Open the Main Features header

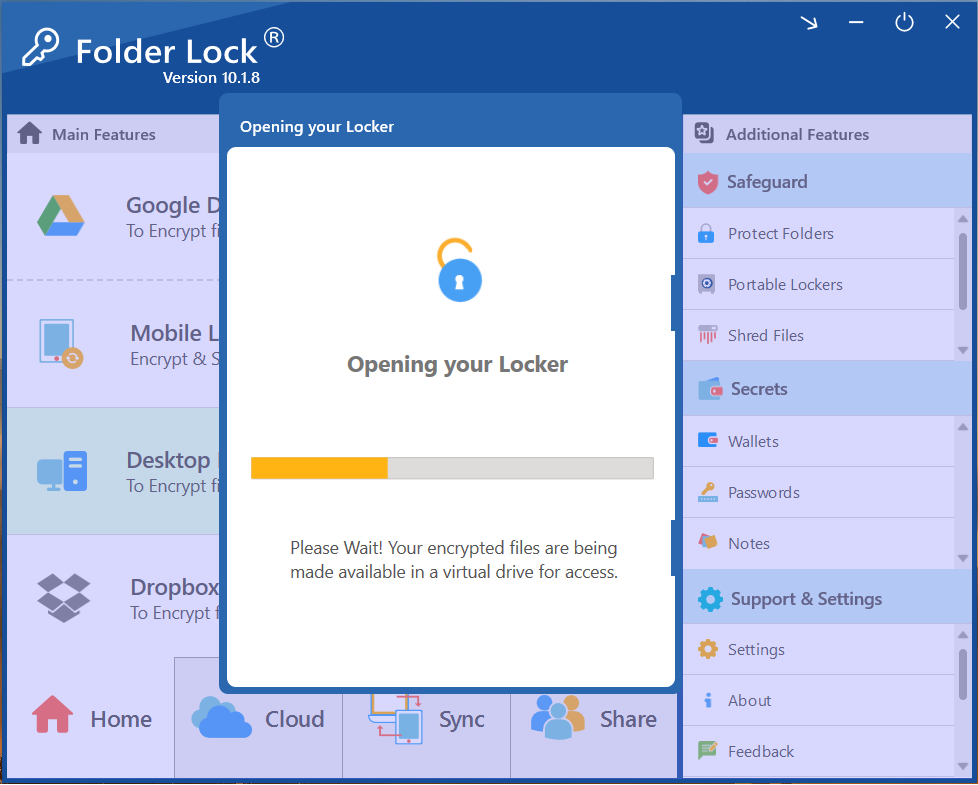pos(113,133)
